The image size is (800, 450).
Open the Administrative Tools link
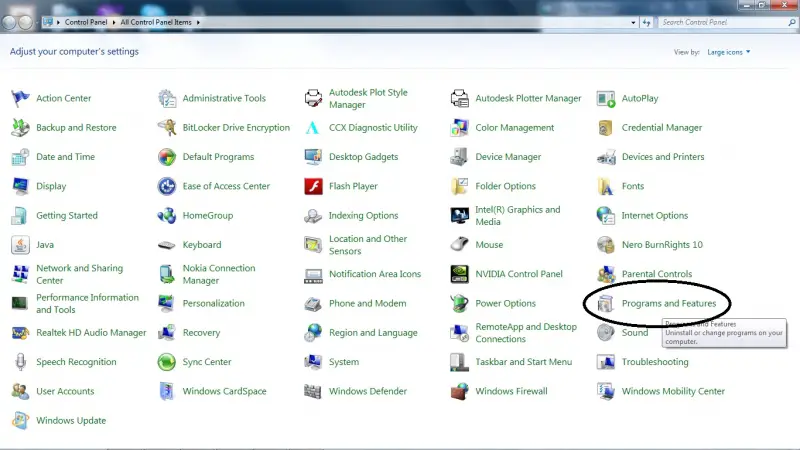(x=224, y=98)
